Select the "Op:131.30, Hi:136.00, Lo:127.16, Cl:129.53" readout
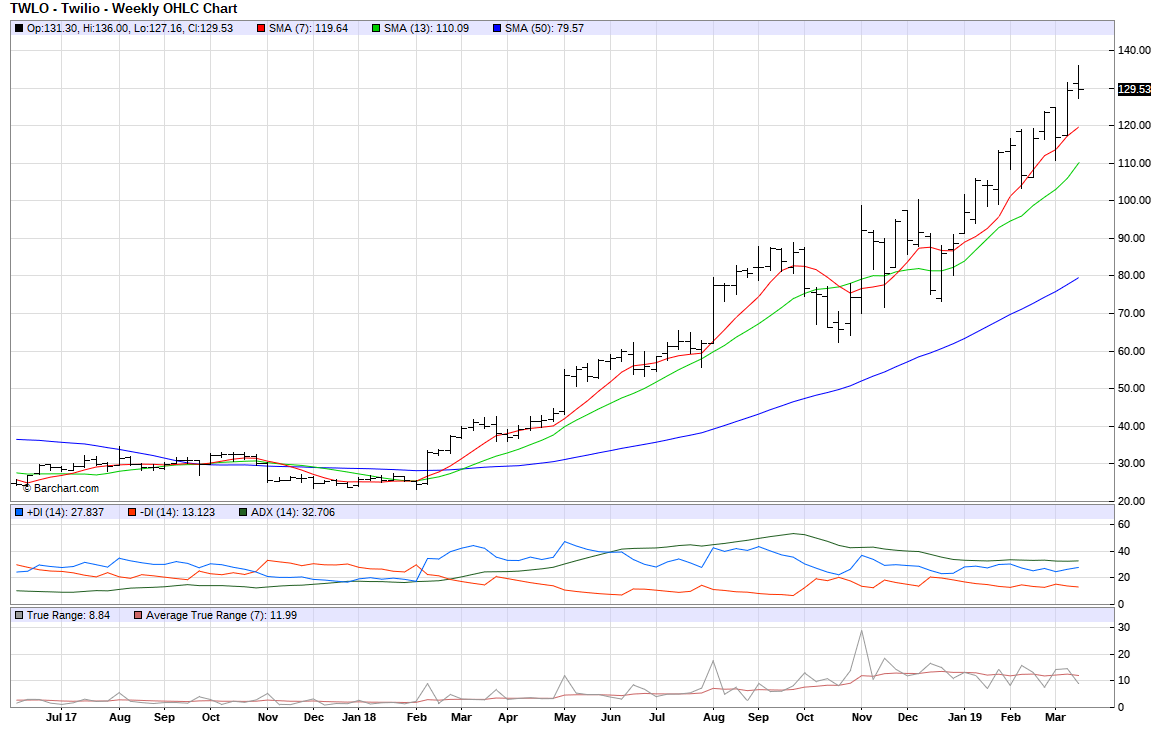Viewport: 1156px width, 748px height. (x=130, y=29)
